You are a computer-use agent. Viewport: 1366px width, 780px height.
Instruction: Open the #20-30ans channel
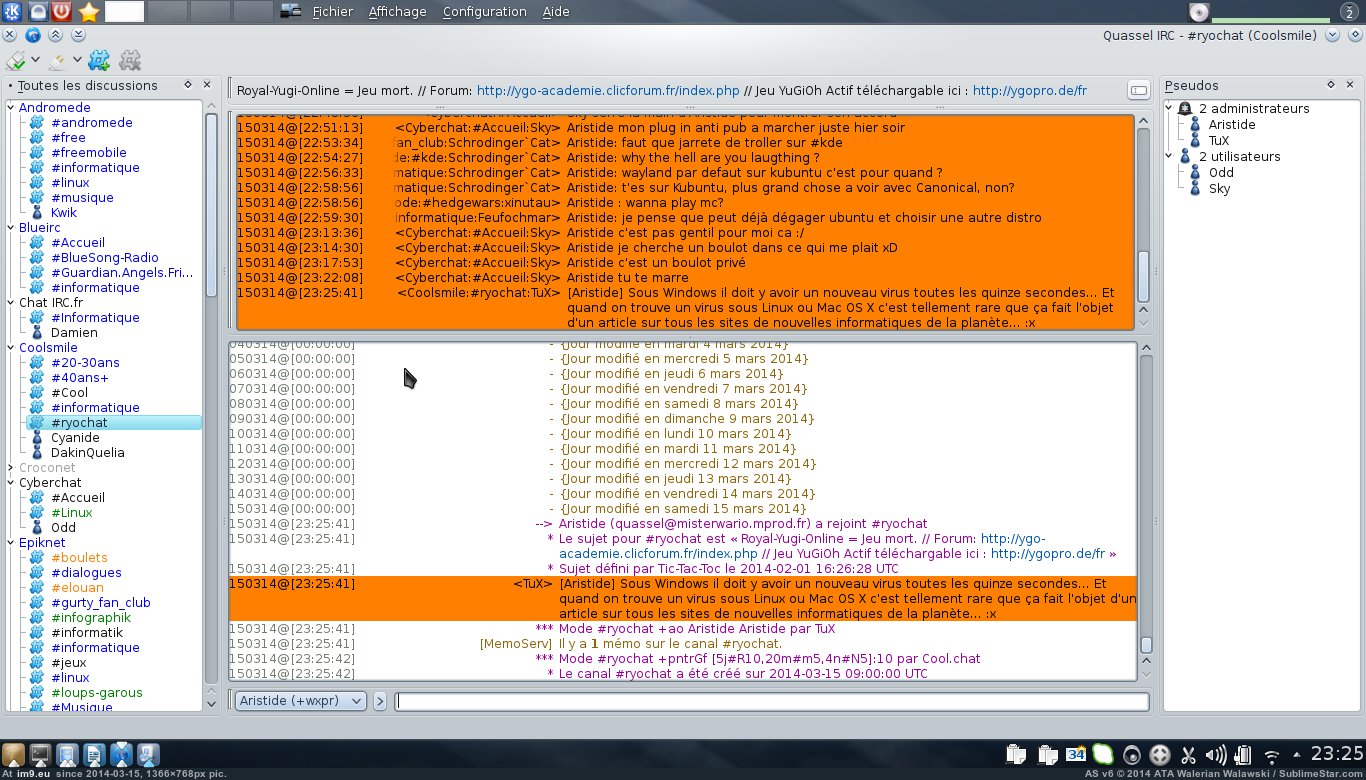(x=85, y=363)
